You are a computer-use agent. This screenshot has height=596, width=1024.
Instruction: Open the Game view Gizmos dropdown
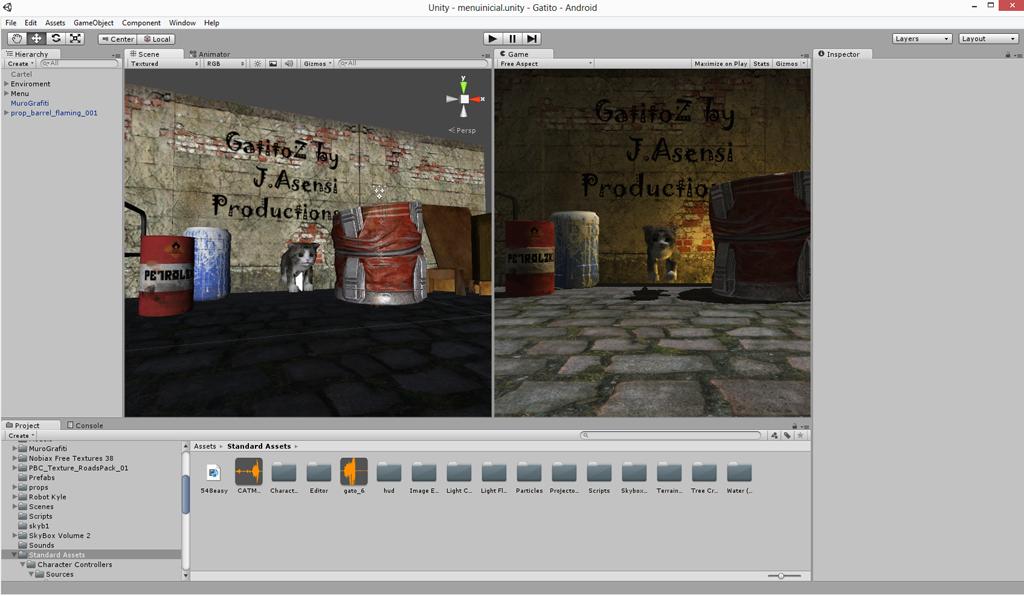click(x=790, y=63)
